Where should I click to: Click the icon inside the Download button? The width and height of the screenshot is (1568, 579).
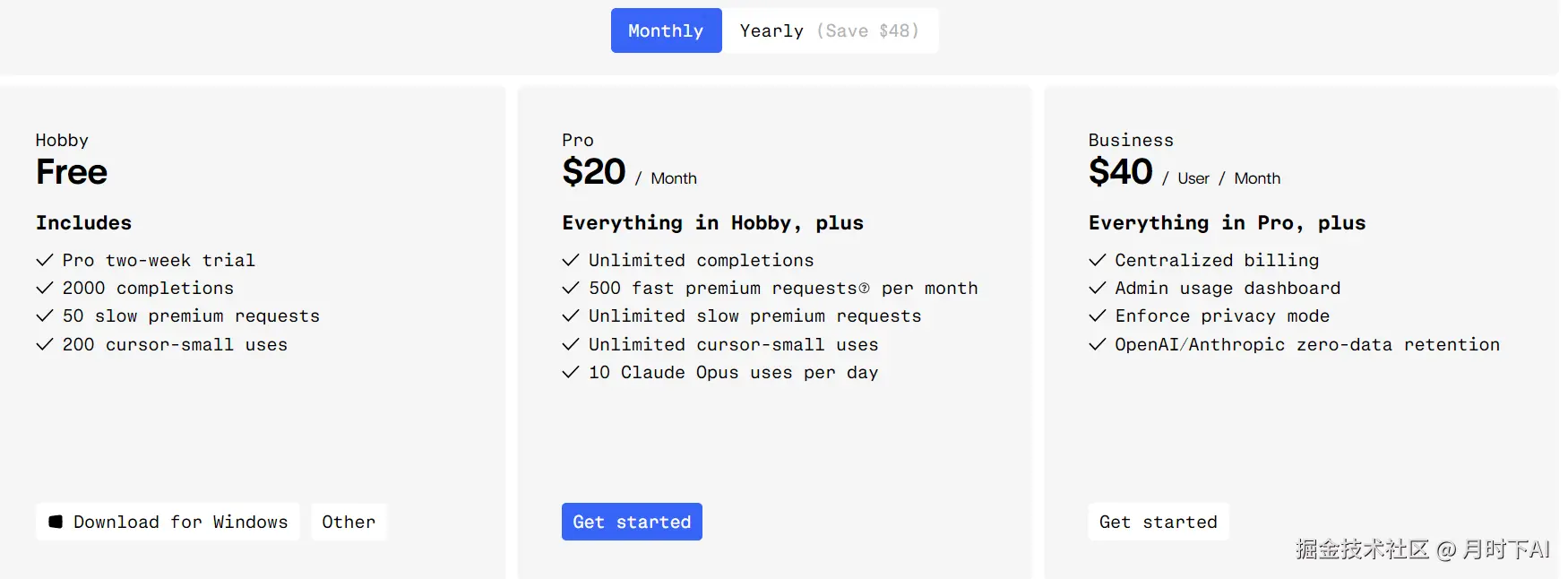click(56, 522)
